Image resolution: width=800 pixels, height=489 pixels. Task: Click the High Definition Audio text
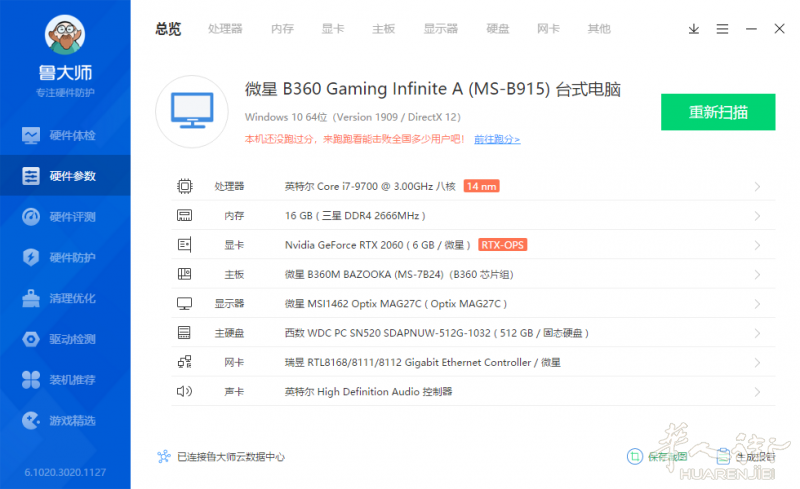click(x=368, y=392)
